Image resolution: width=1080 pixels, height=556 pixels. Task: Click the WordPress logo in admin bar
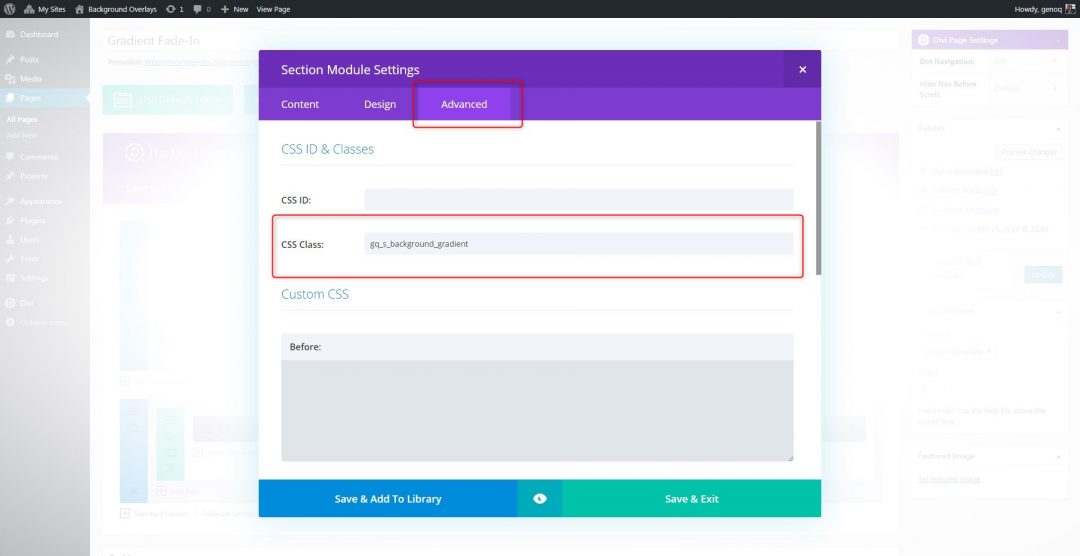click(x=11, y=9)
